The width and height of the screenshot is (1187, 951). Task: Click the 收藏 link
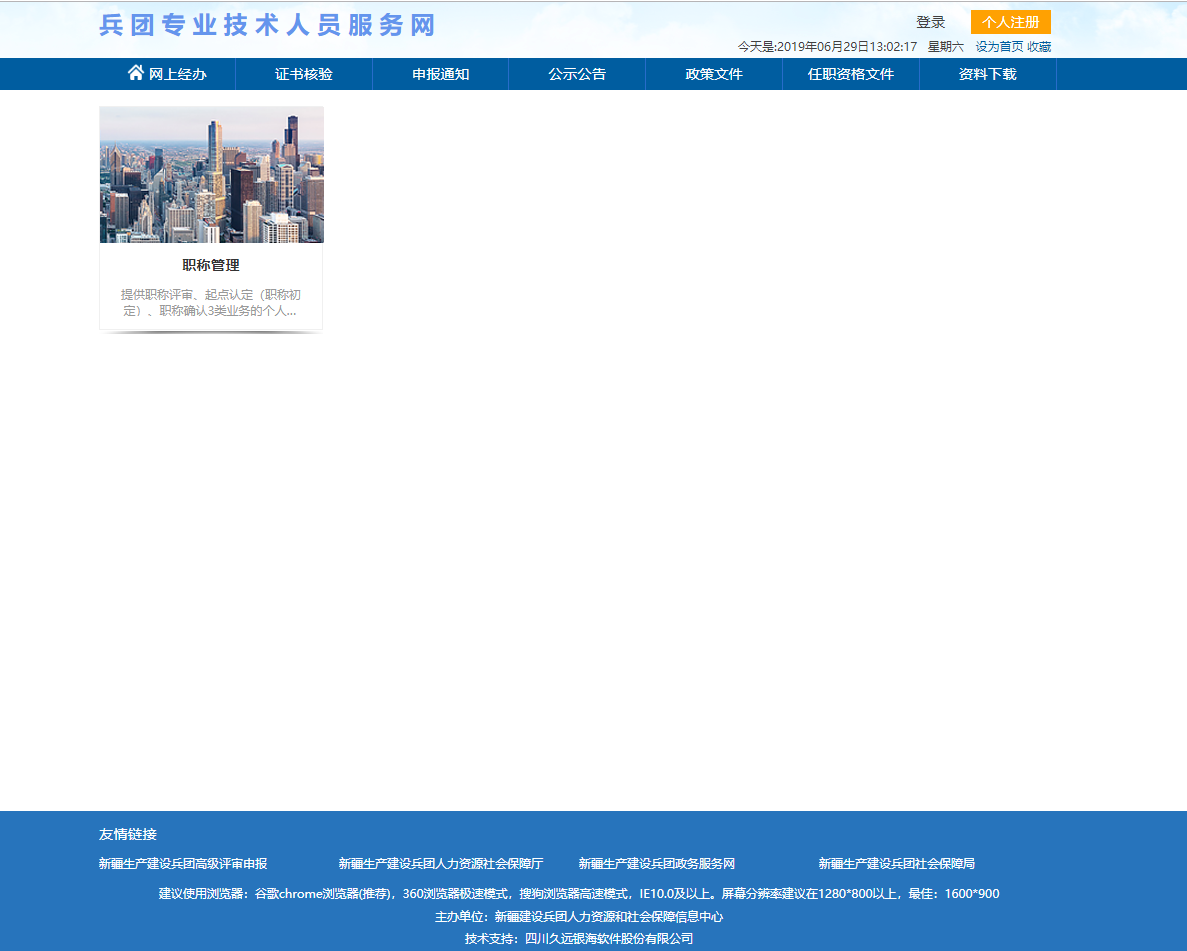[x=1039, y=47]
